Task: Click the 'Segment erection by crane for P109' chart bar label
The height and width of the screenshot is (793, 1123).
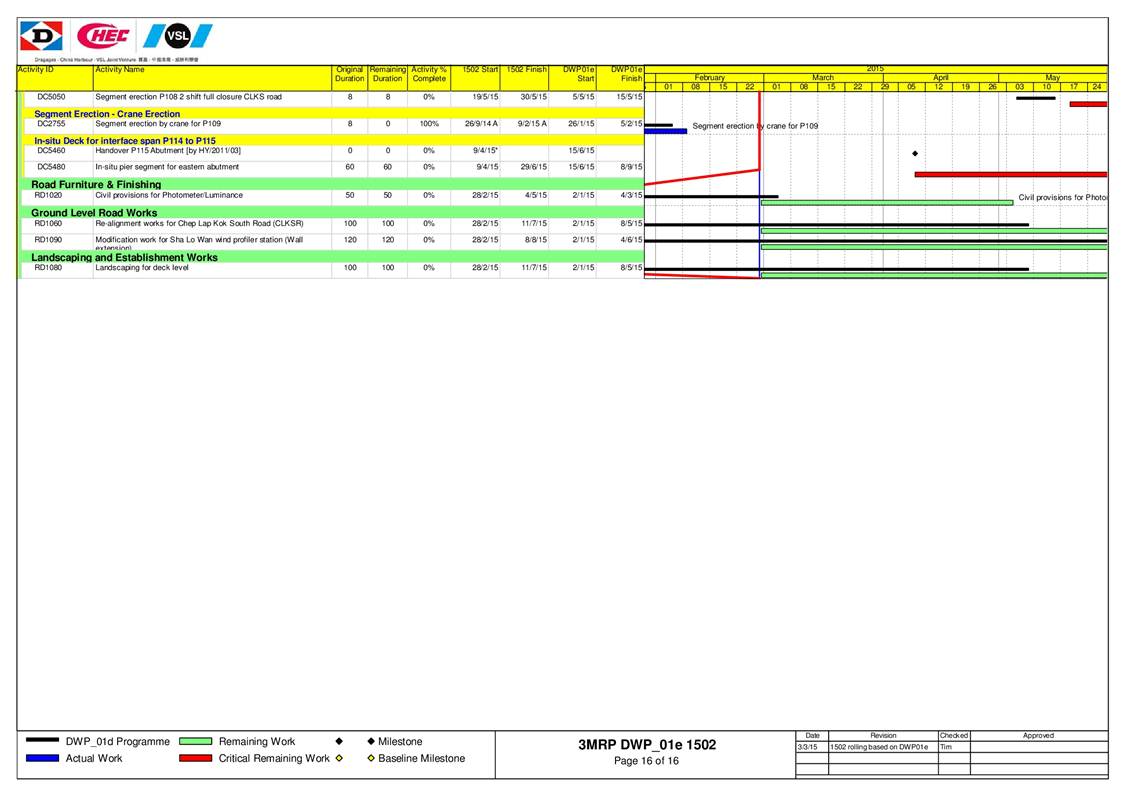Action: 755,126
